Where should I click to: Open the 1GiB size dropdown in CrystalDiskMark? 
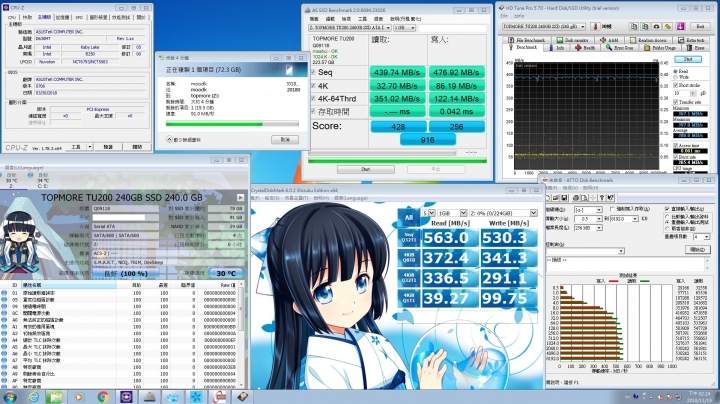coord(452,213)
